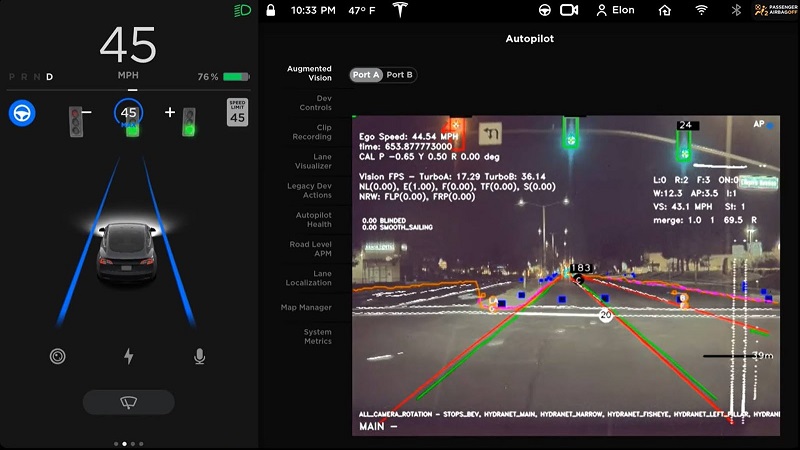Decrease set cruise speed with minus
Image resolution: width=800 pixels, height=450 pixels.
click(x=87, y=112)
